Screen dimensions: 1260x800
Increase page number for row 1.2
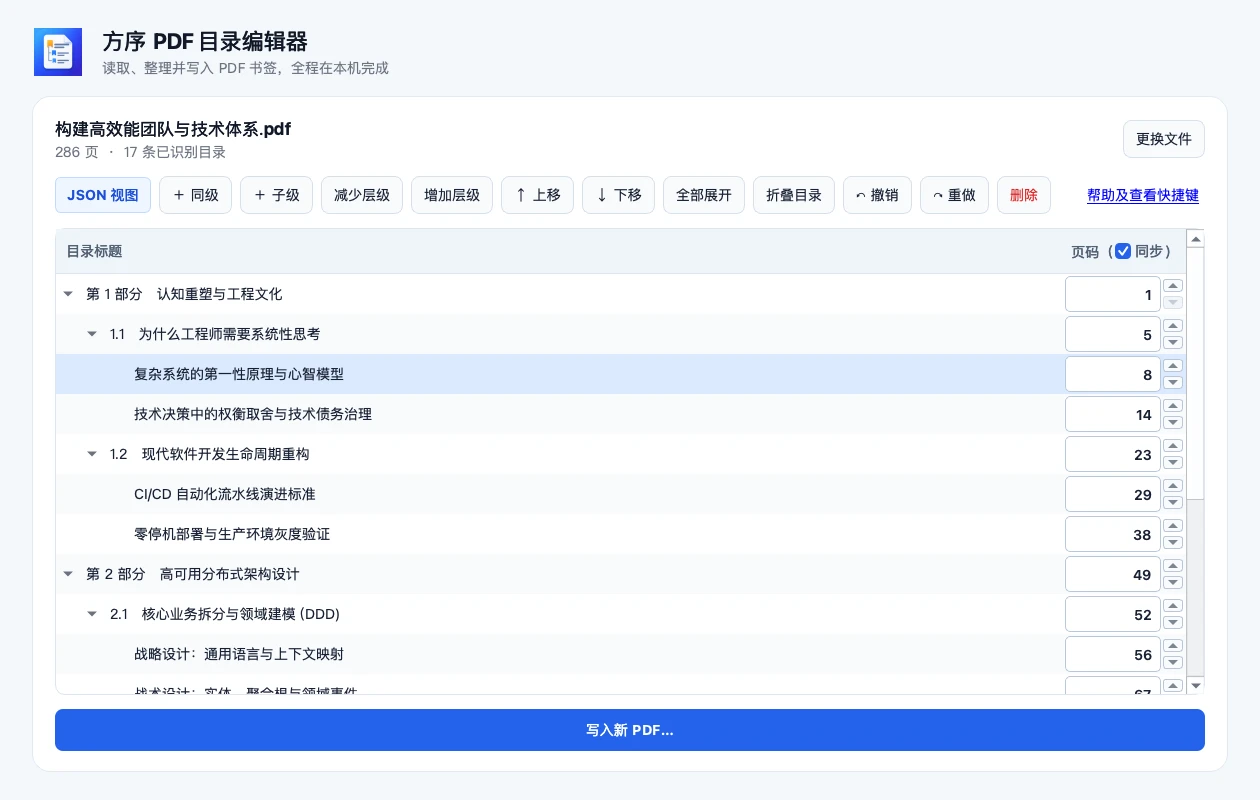click(x=1174, y=446)
